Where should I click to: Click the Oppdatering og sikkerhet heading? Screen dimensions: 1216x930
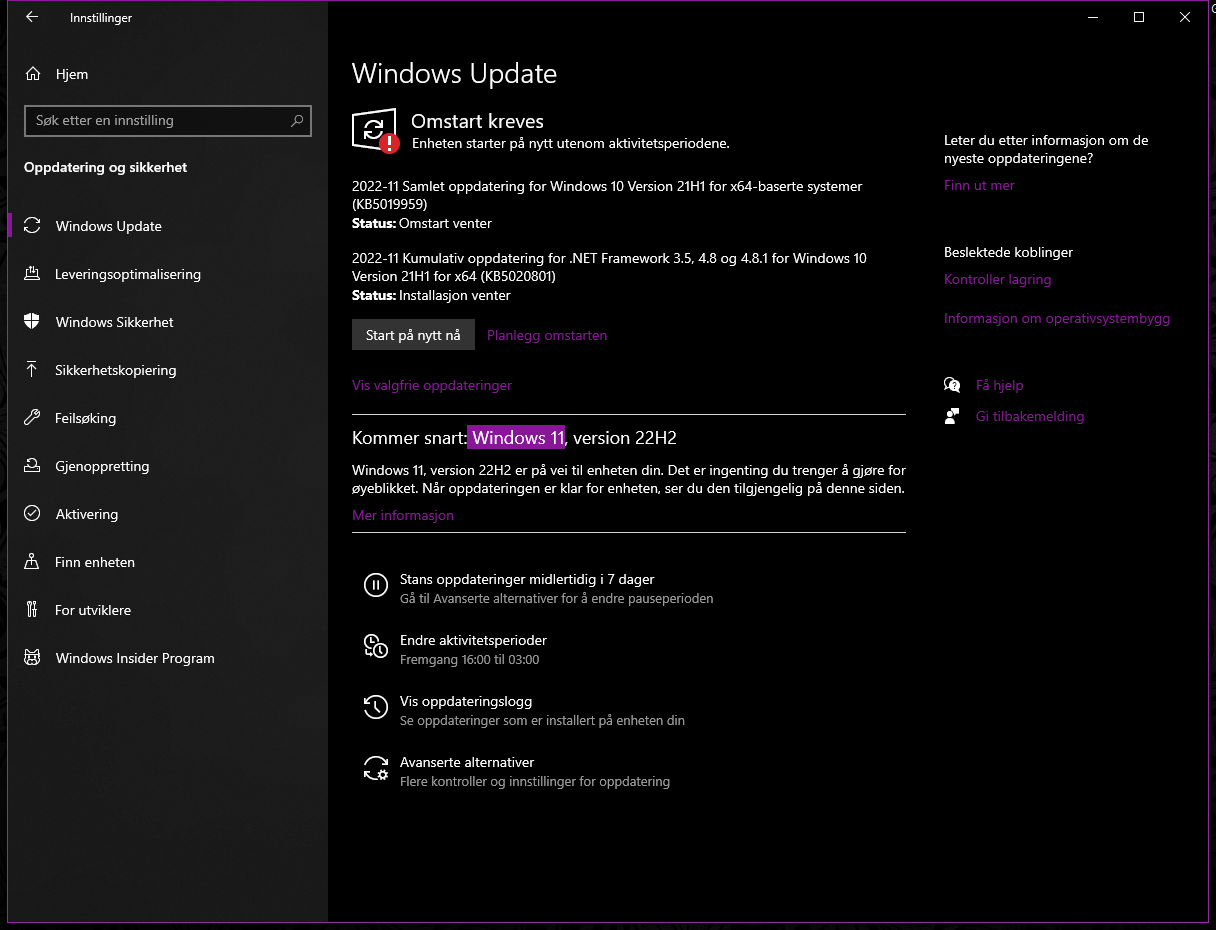[x=105, y=167]
